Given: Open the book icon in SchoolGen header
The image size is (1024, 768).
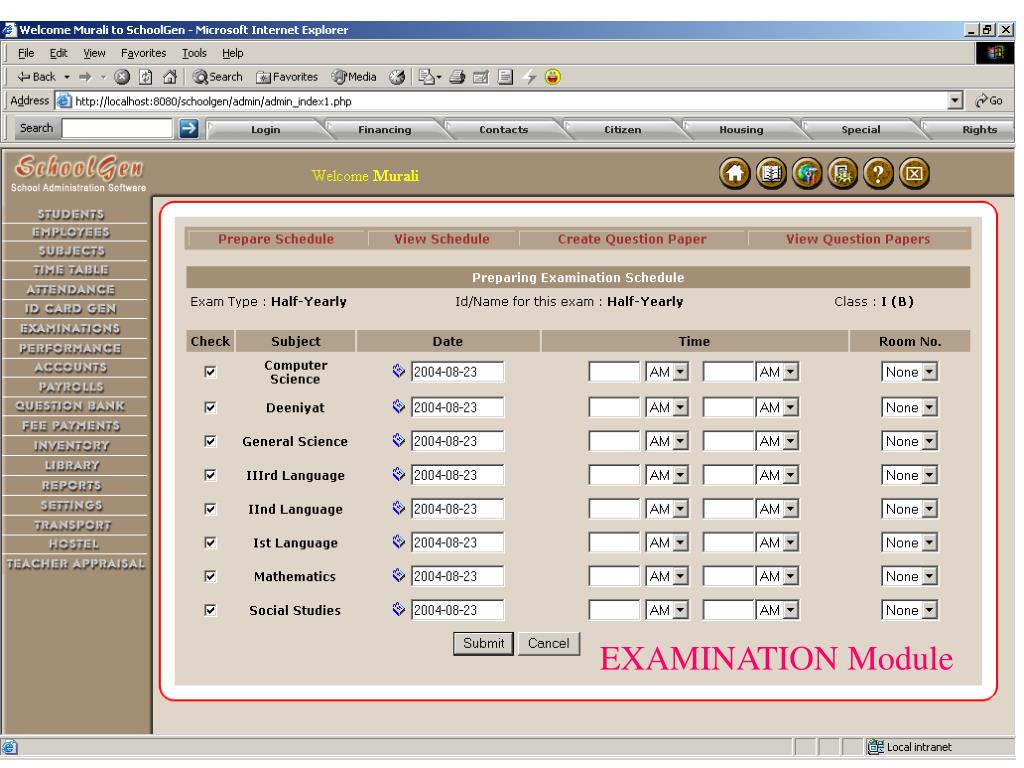Looking at the screenshot, I should point(771,174).
